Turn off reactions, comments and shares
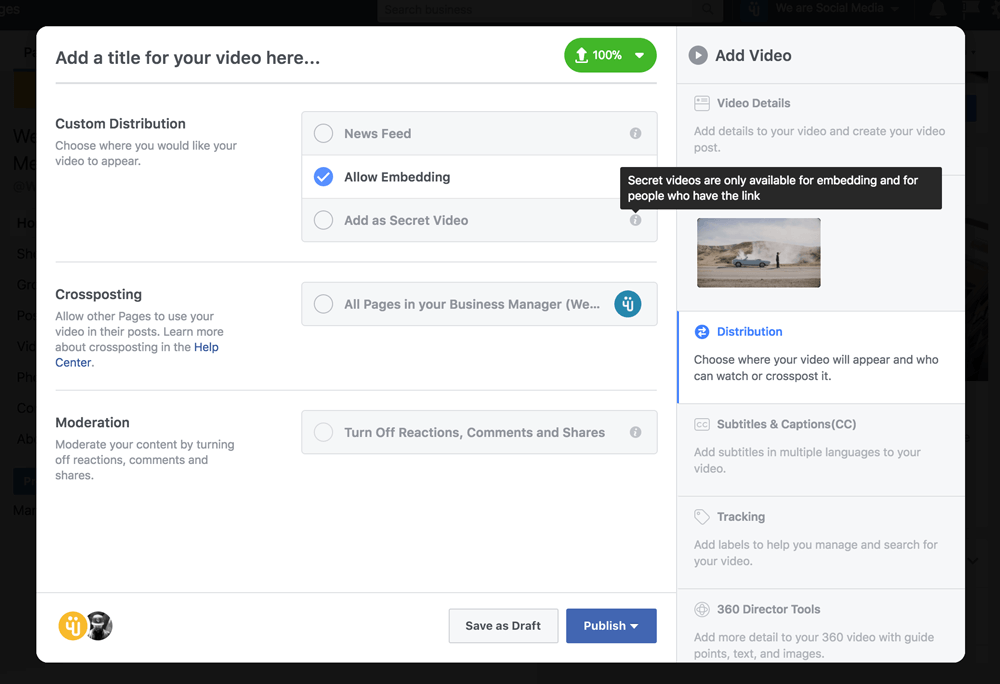The width and height of the screenshot is (1000, 684). (323, 433)
